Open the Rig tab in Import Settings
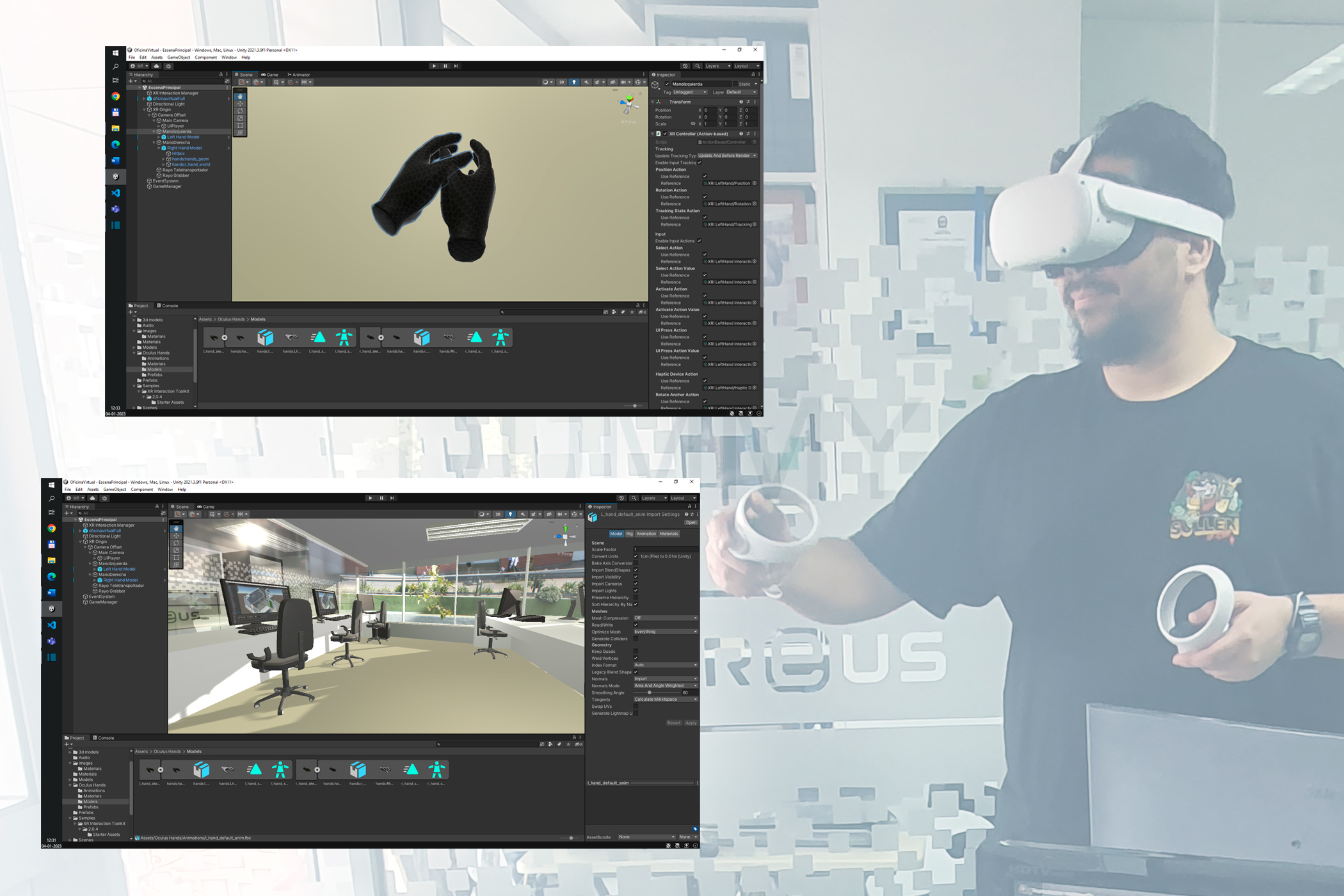1344x896 pixels. pos(629,534)
